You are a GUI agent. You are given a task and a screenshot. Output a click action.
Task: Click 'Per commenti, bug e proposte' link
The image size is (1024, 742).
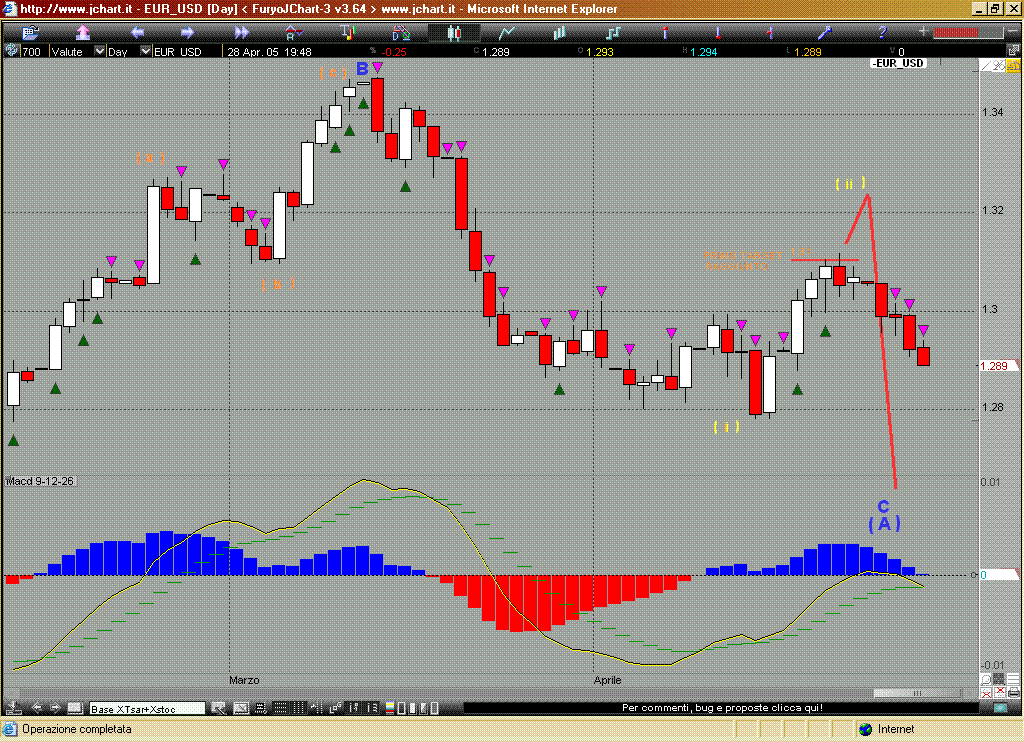point(722,708)
